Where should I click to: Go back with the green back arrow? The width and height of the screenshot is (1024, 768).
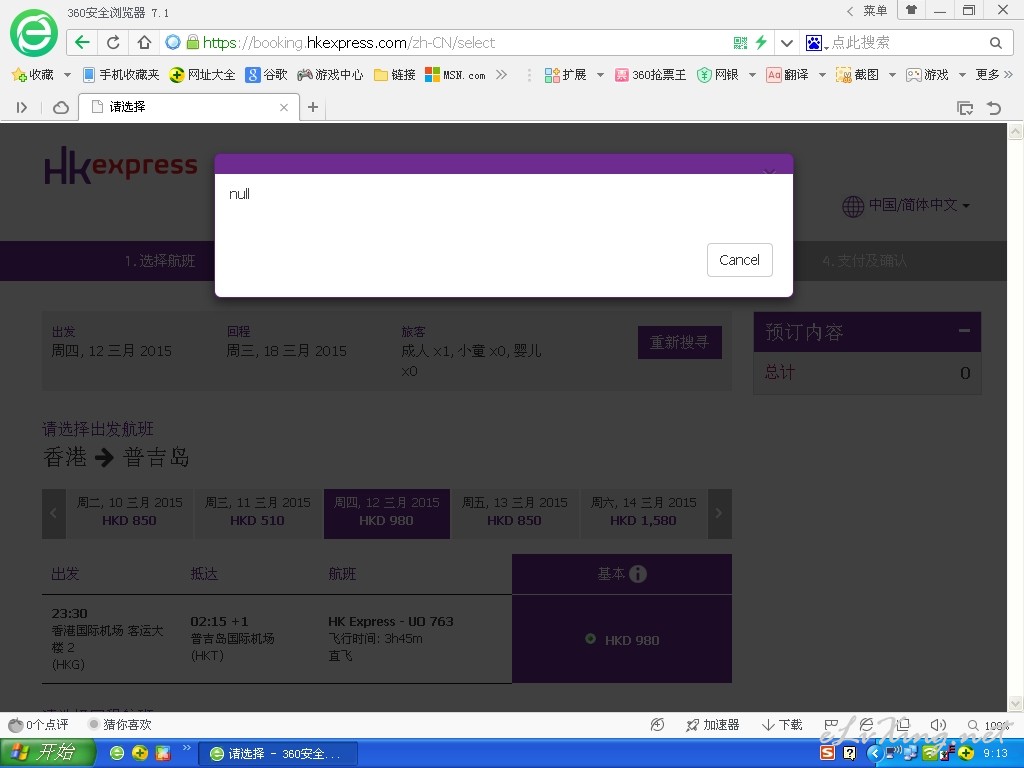click(x=82, y=42)
